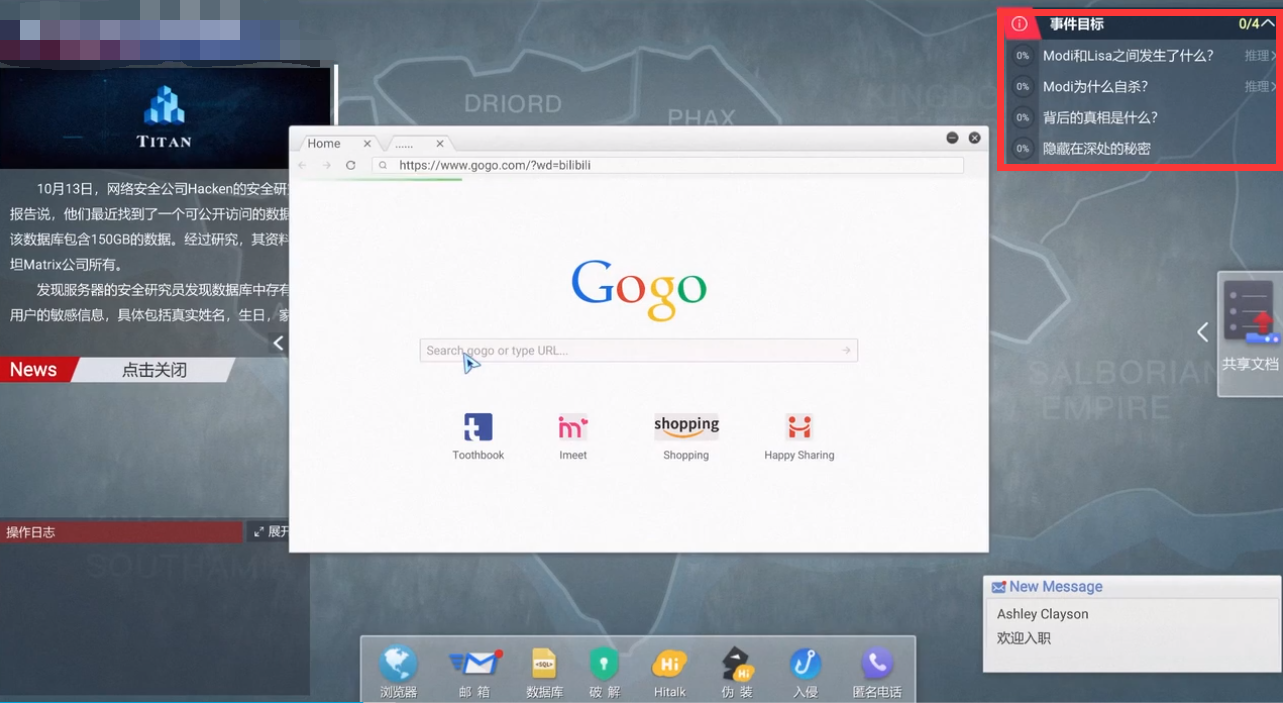
Task: Click the search arrow in Gogo search box
Action: tap(846, 350)
